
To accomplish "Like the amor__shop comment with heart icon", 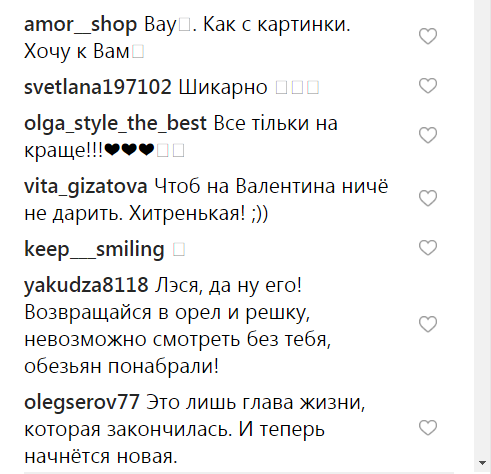I will 428,36.
